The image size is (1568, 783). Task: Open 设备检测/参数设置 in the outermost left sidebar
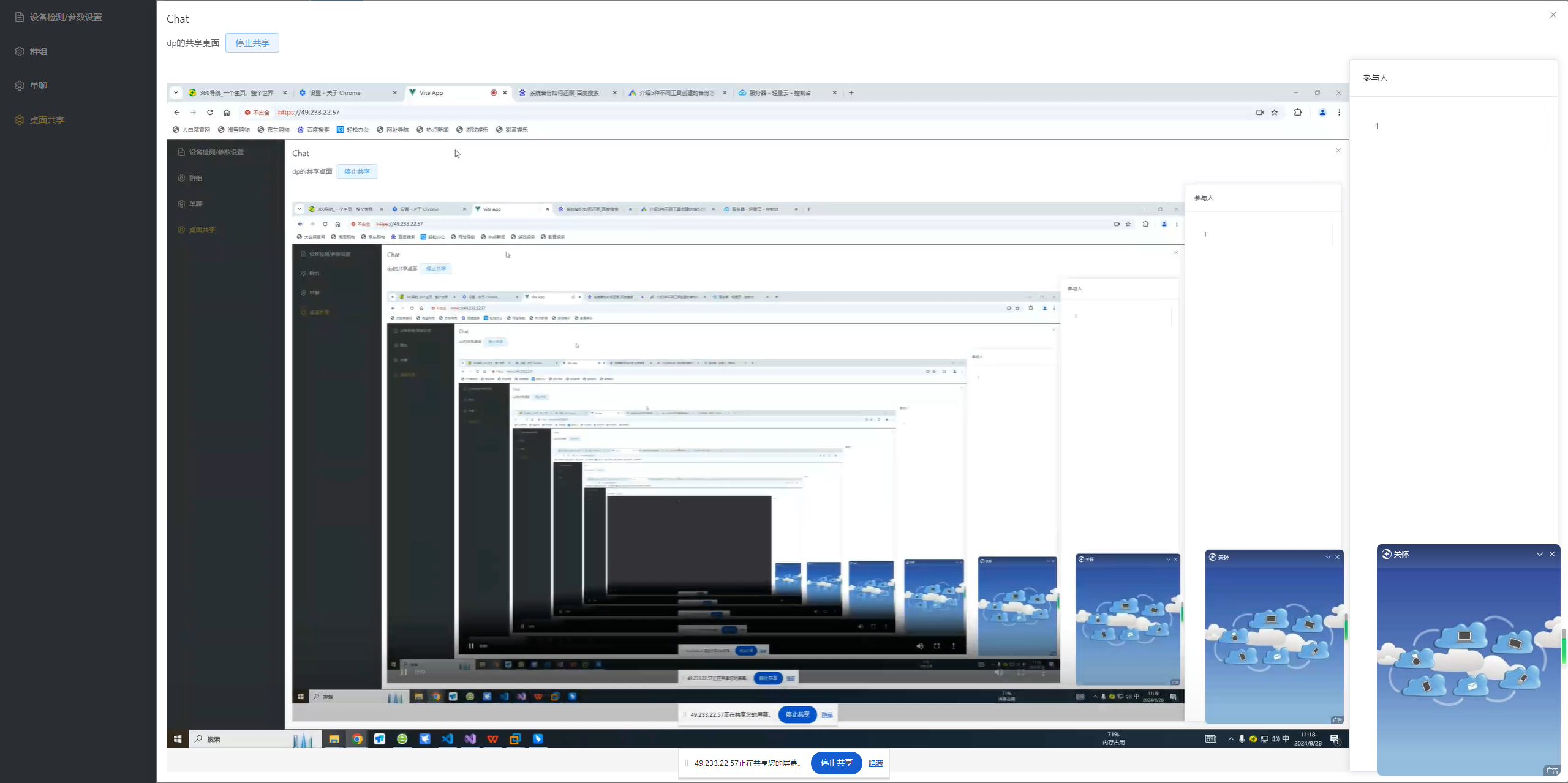[x=66, y=17]
